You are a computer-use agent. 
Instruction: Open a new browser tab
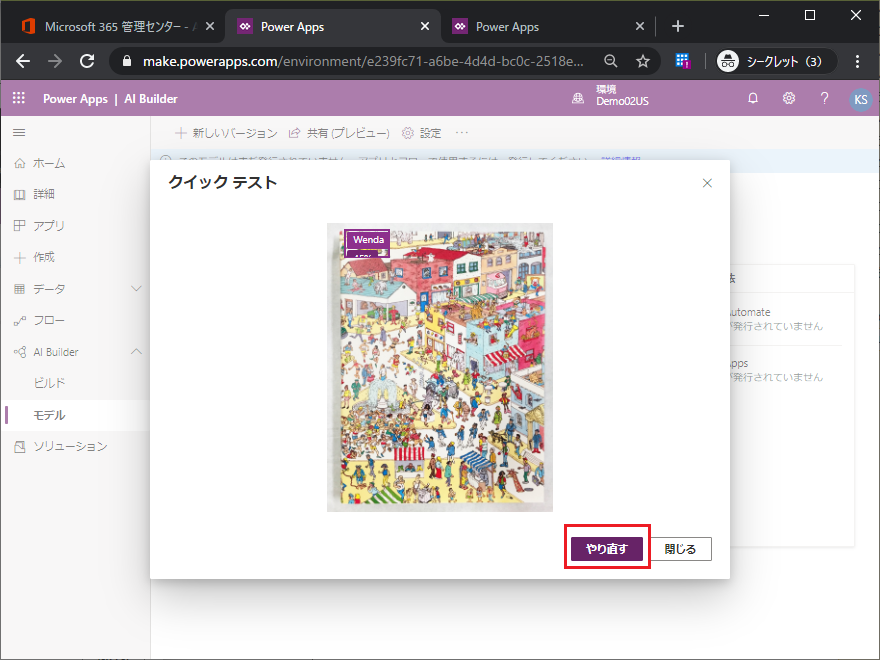[677, 26]
